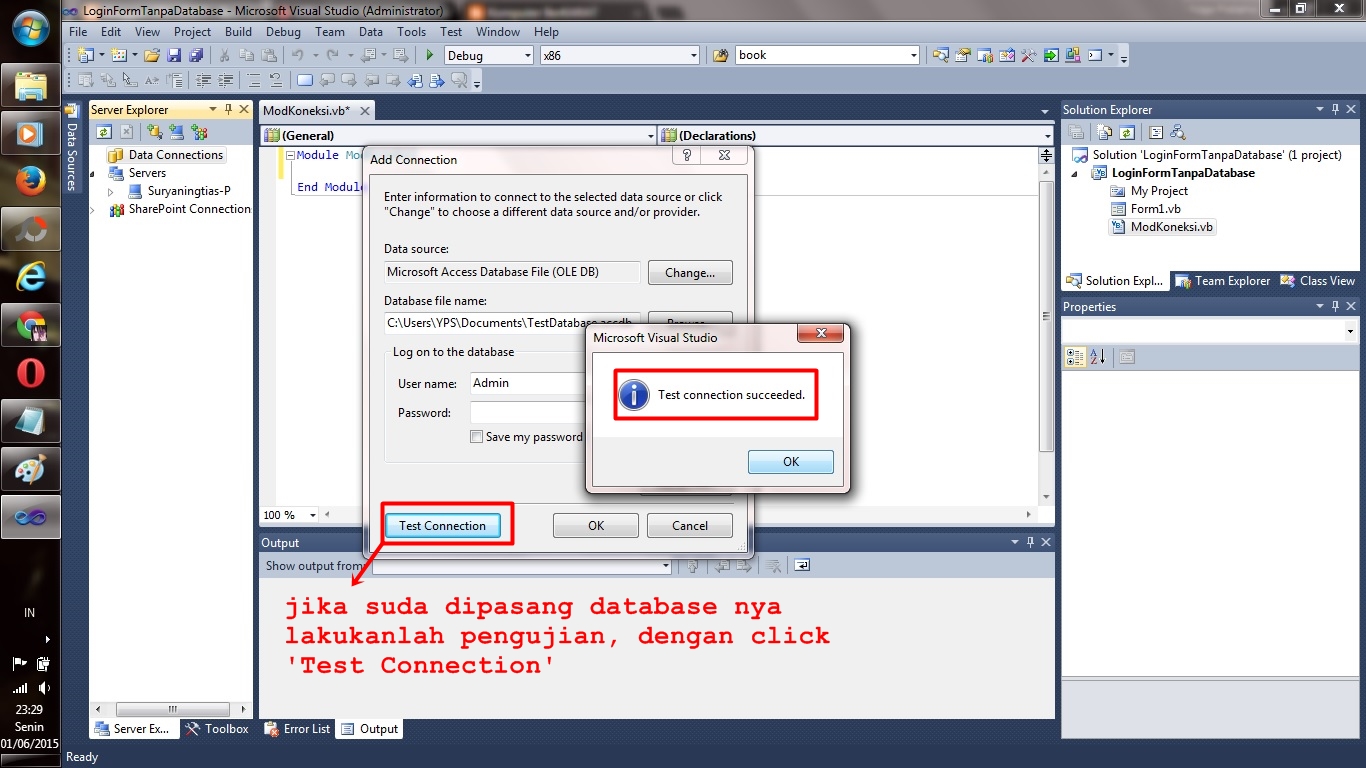Click the Test Connection button
The image size is (1366, 768).
442,526
